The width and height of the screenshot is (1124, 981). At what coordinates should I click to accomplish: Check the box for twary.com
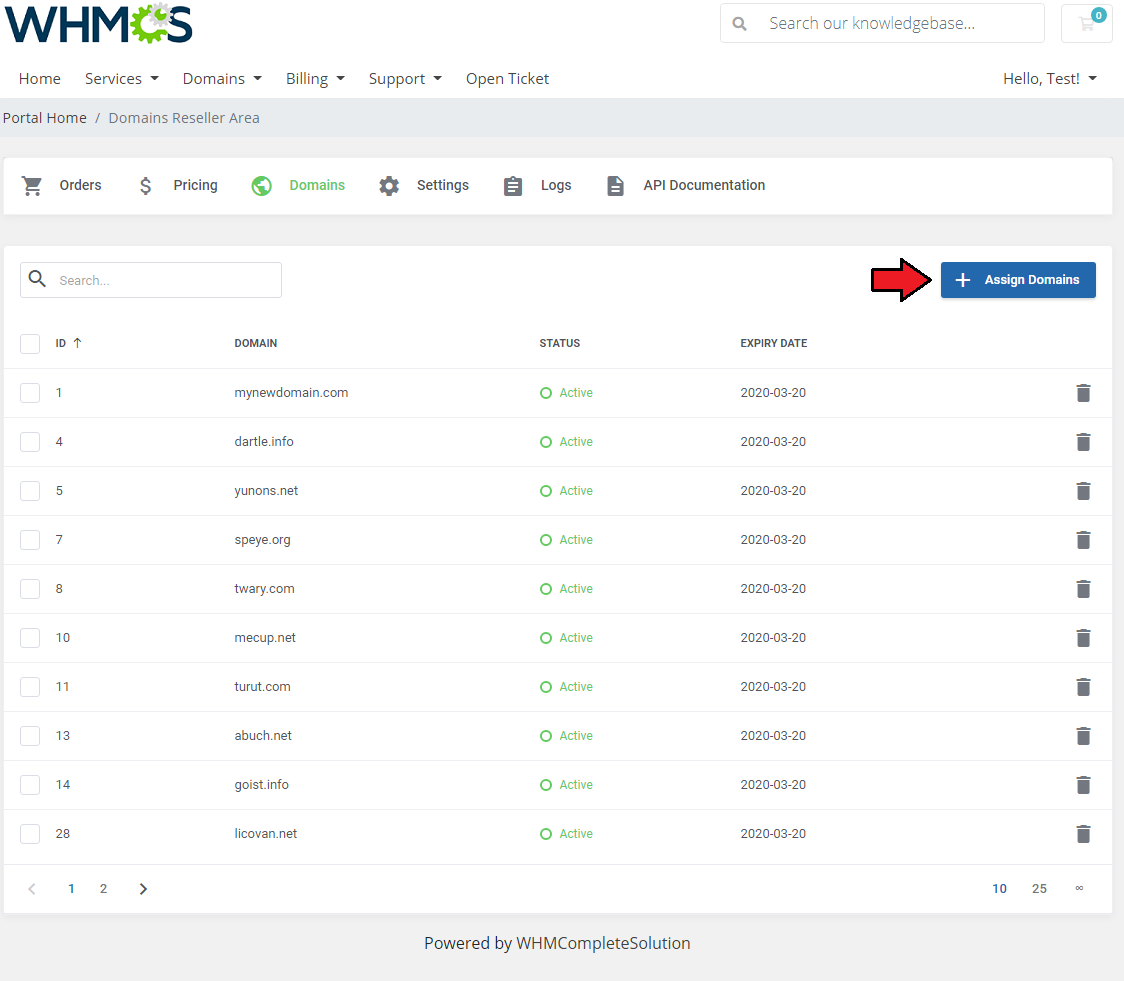[30, 589]
